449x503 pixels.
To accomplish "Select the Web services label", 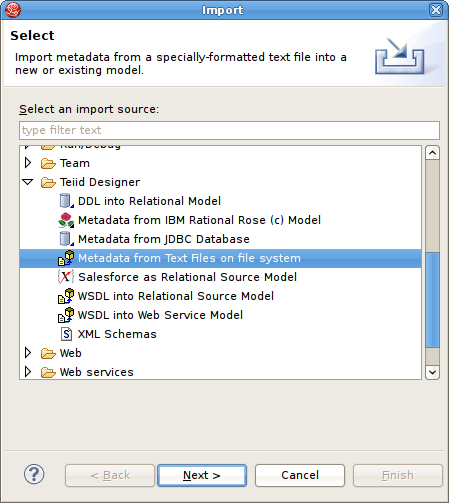I will tap(97, 372).
